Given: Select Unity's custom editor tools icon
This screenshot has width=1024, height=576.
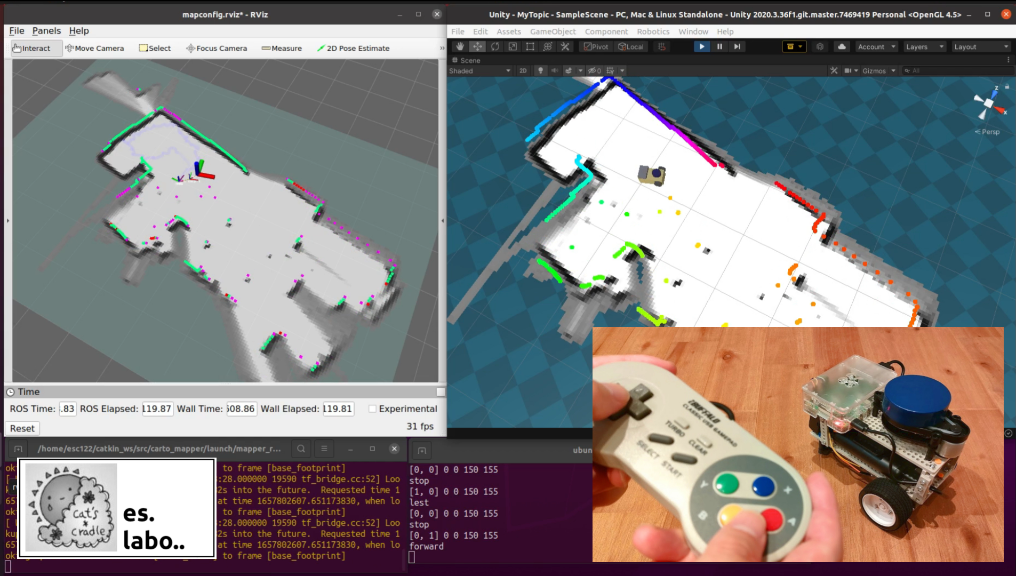Looking at the screenshot, I should 566,46.
